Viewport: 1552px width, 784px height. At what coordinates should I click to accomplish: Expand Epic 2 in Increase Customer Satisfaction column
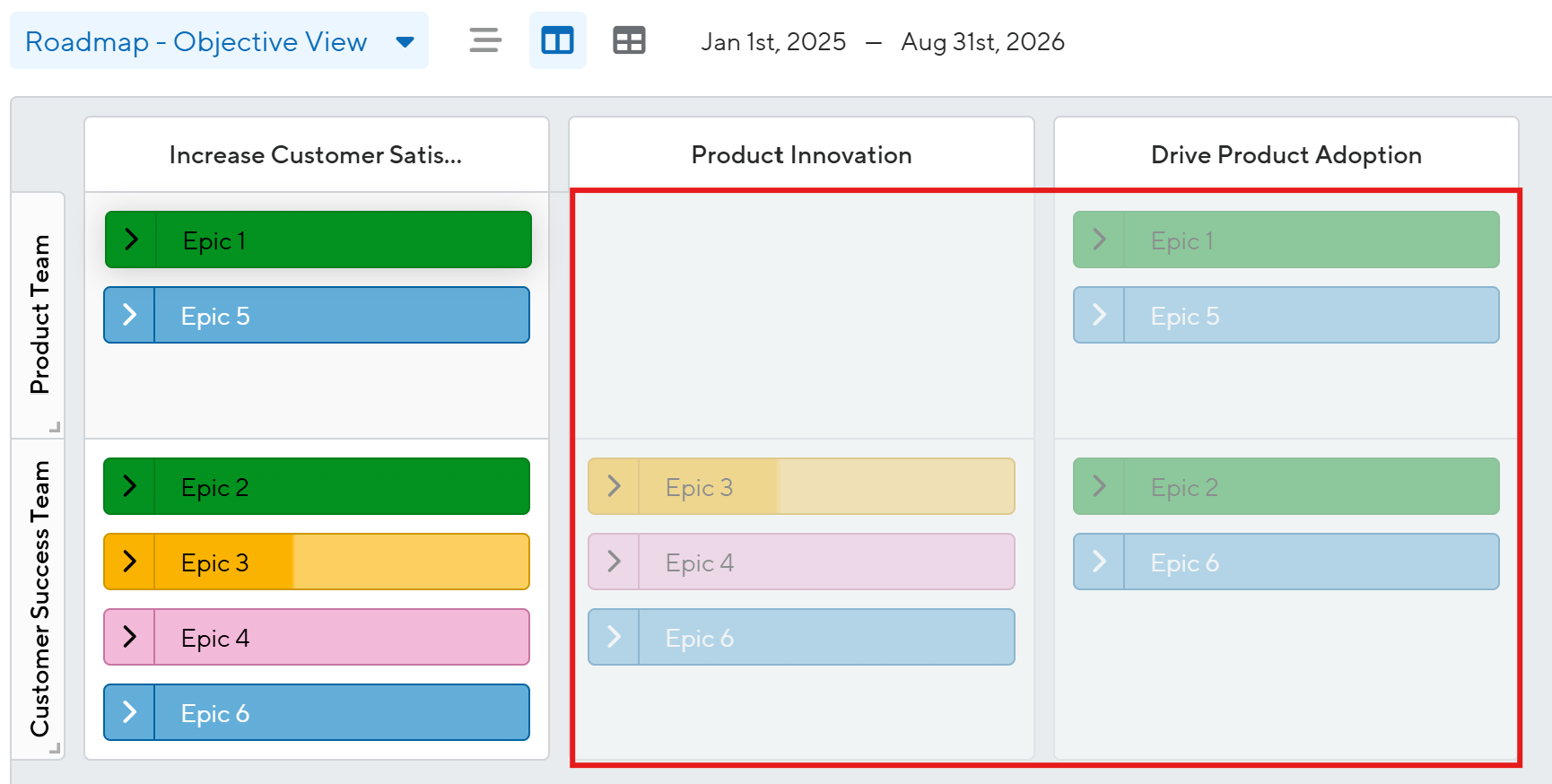tap(130, 486)
